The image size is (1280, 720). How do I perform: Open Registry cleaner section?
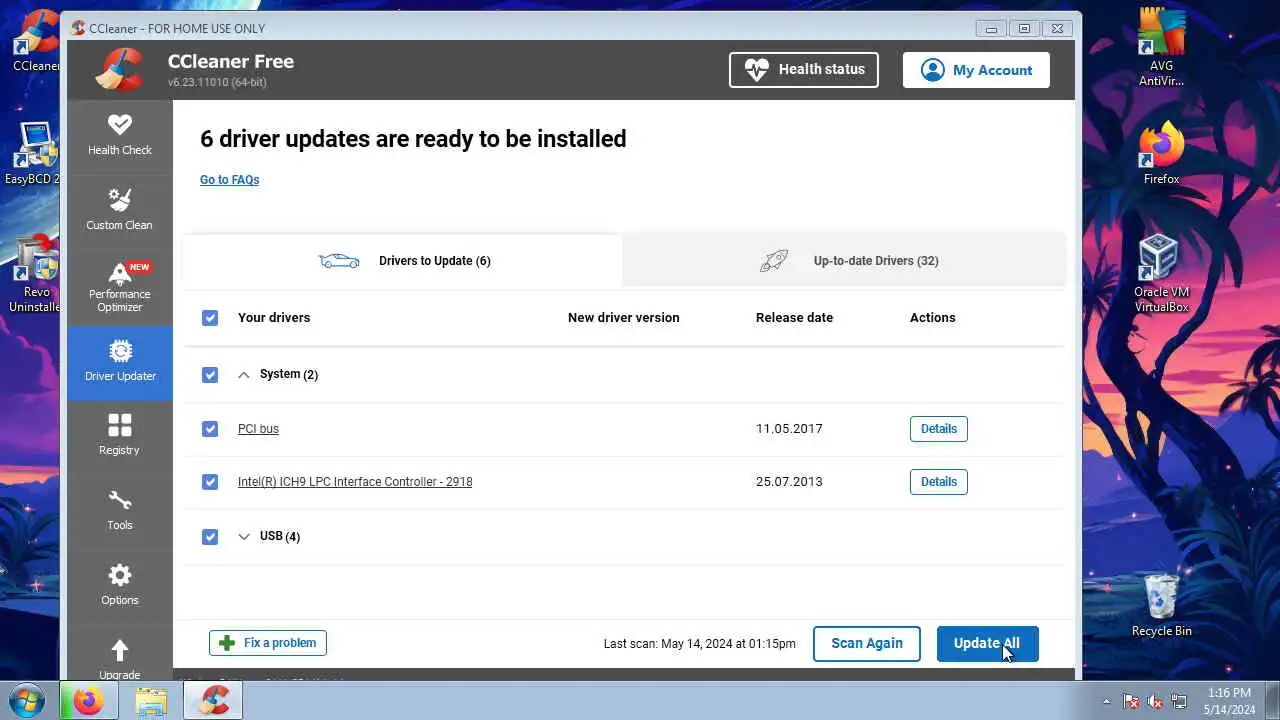pyautogui.click(x=119, y=436)
